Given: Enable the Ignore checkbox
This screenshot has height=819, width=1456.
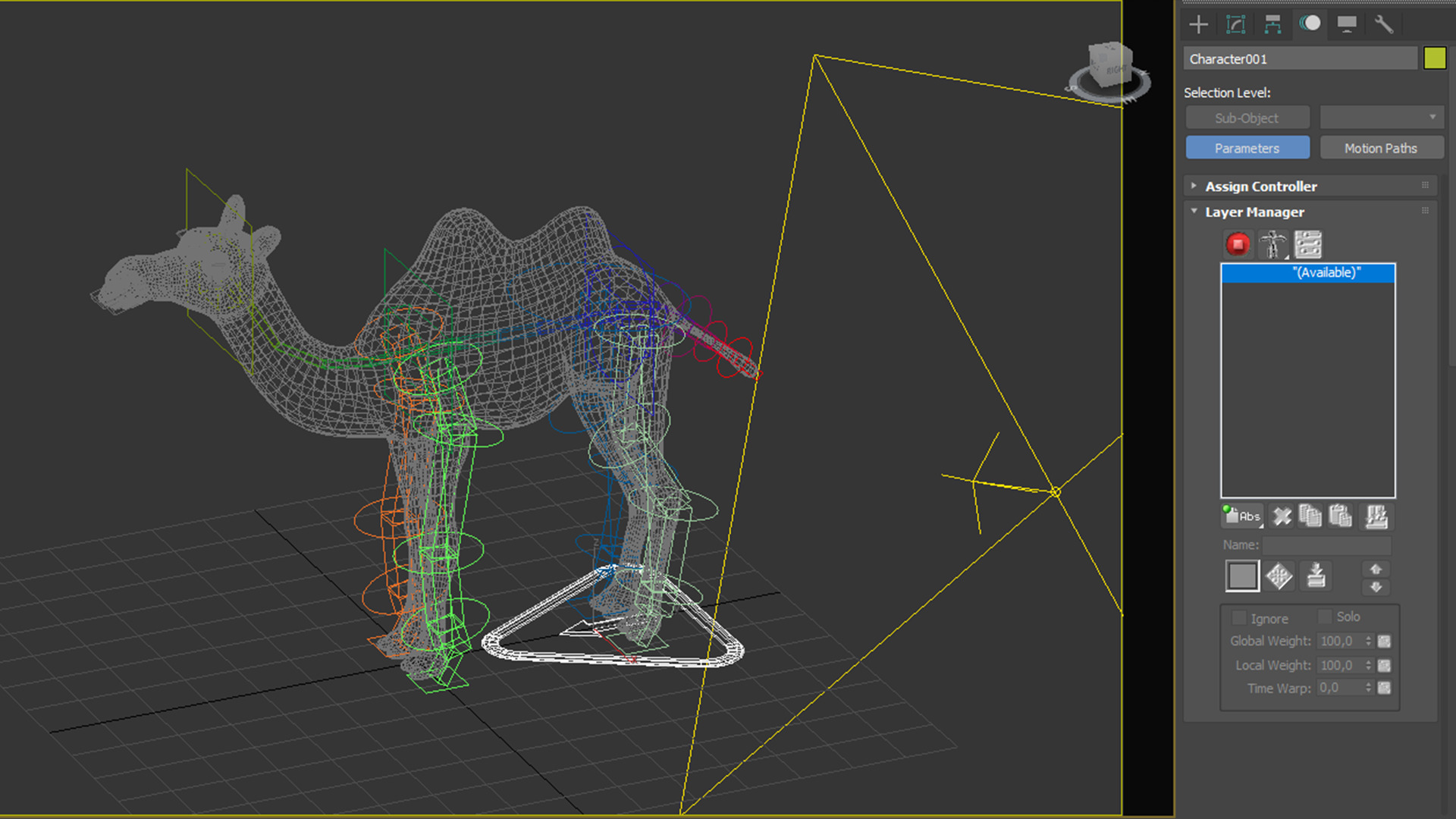Looking at the screenshot, I should (1239, 617).
